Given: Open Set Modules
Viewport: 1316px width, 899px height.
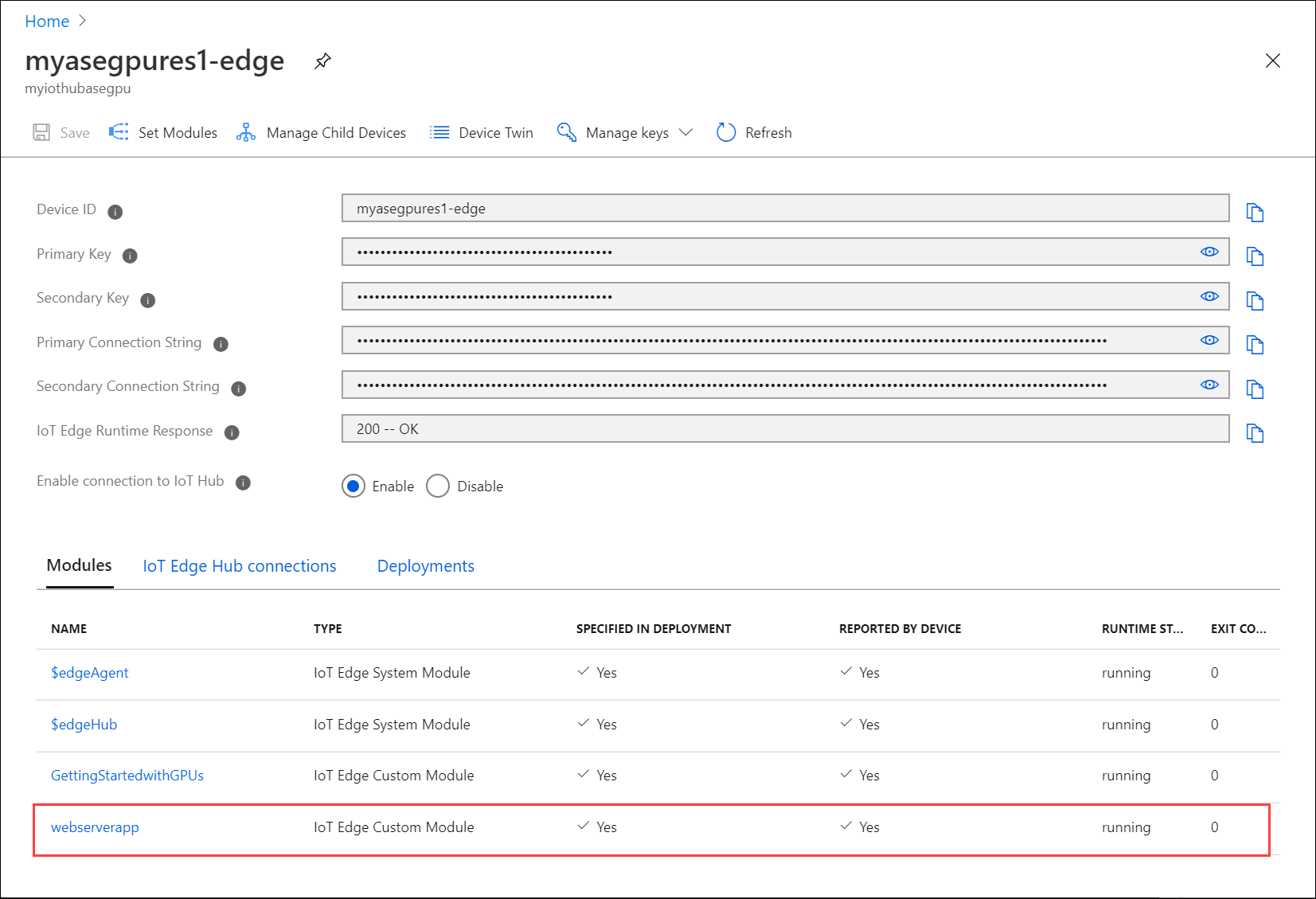Looking at the screenshot, I should click(162, 132).
